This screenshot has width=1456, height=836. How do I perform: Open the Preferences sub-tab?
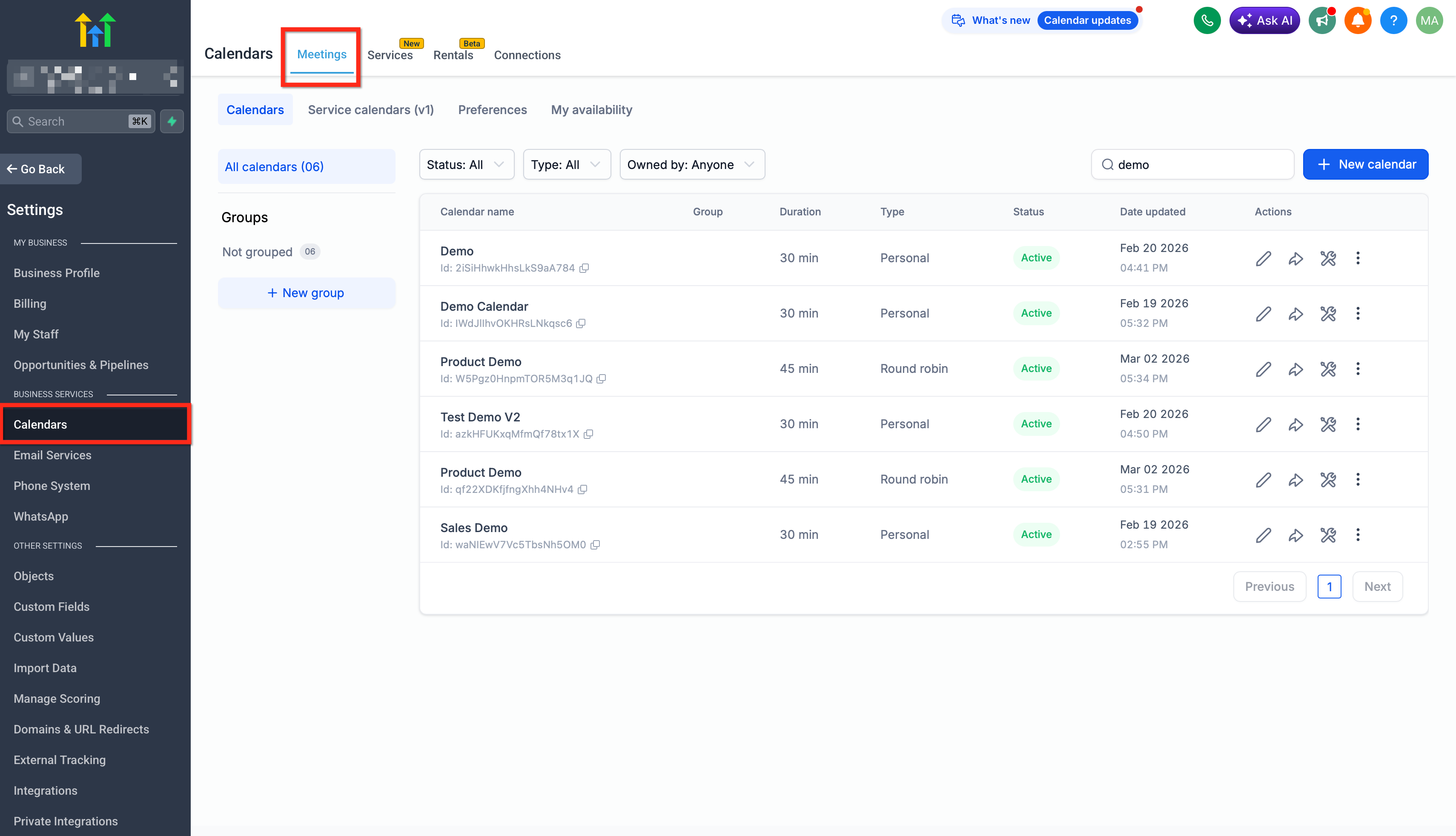tap(492, 110)
